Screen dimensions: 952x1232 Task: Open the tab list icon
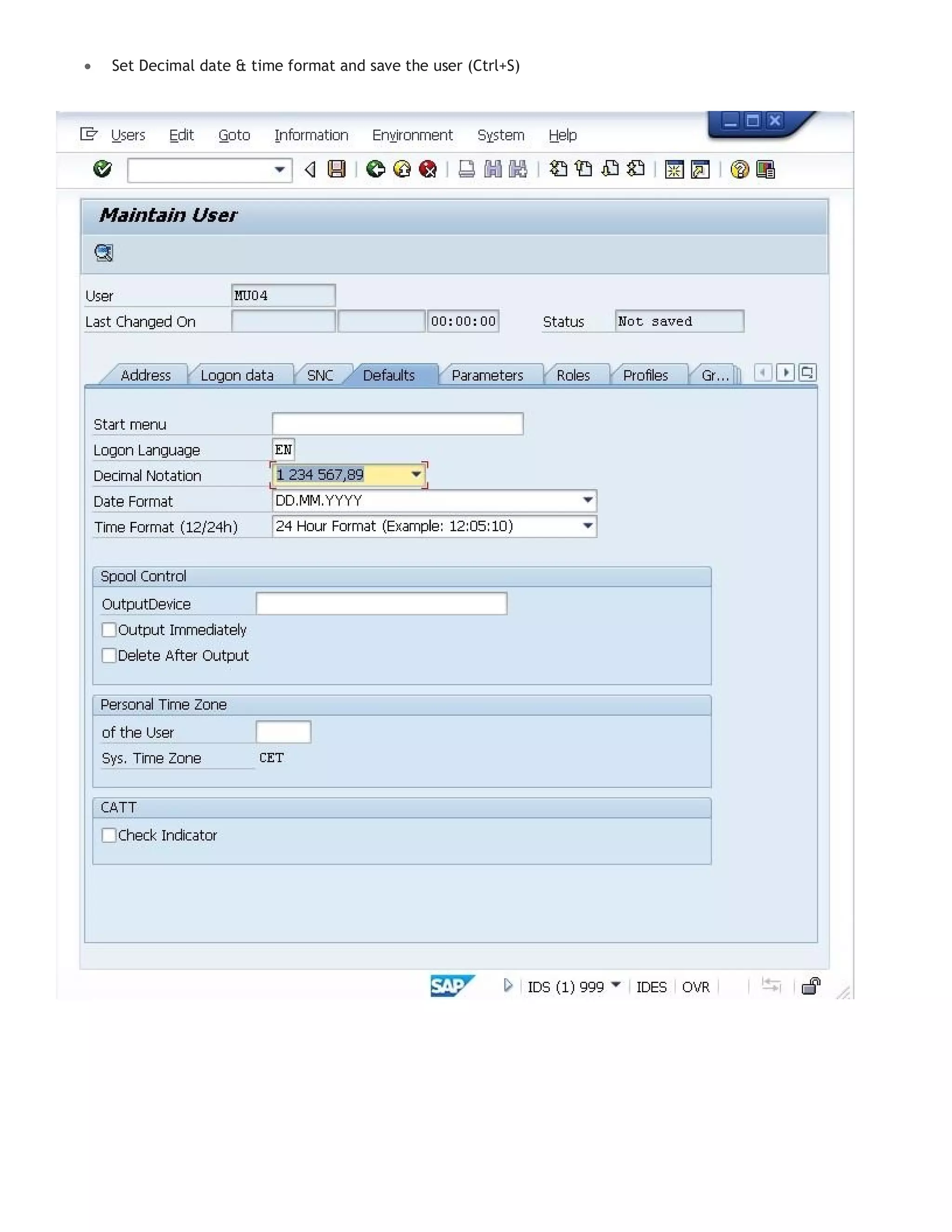(x=807, y=373)
